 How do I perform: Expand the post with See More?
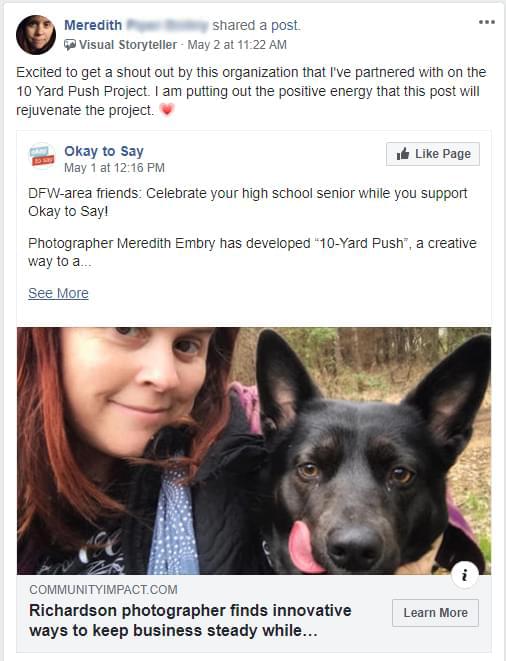pos(58,293)
